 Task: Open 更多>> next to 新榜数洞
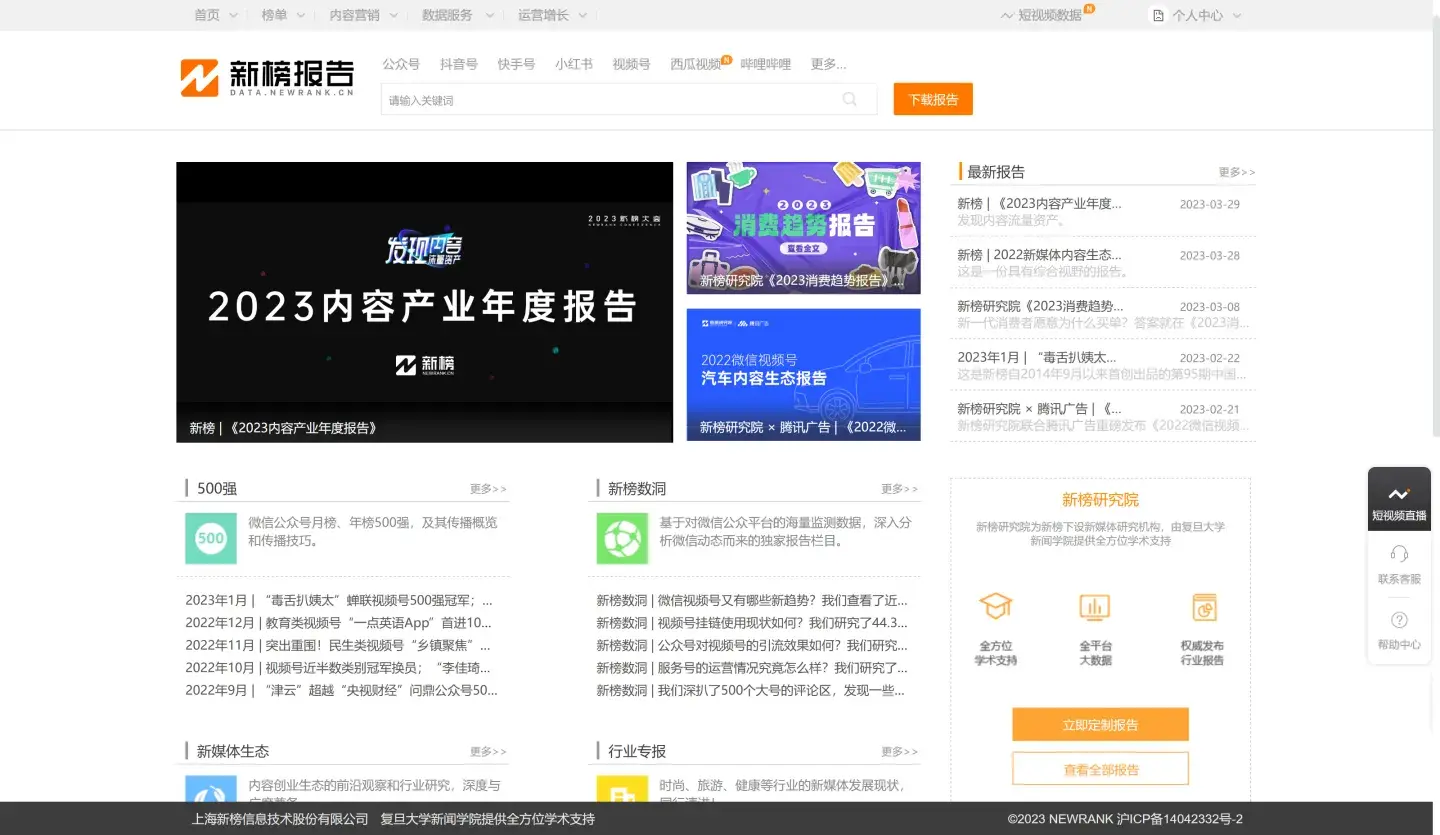pyautogui.click(x=900, y=489)
